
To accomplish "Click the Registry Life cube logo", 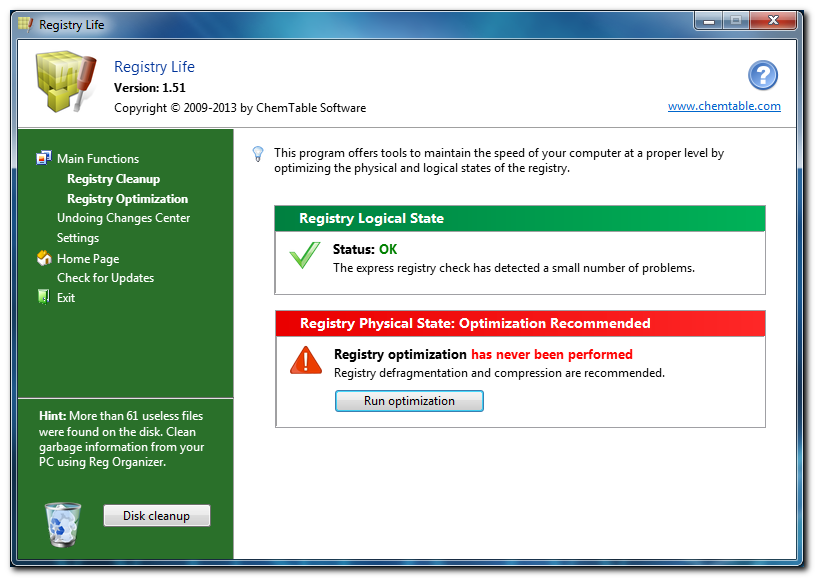I will coord(65,81).
